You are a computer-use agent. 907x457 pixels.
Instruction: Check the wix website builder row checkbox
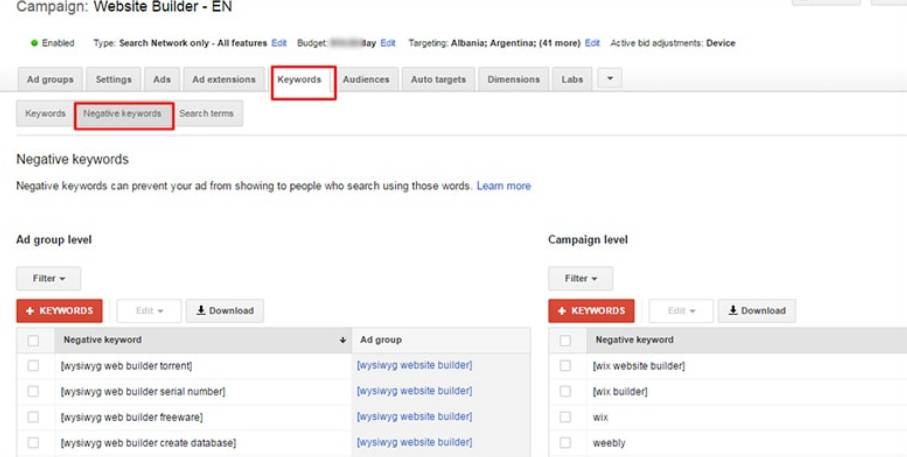click(565, 366)
